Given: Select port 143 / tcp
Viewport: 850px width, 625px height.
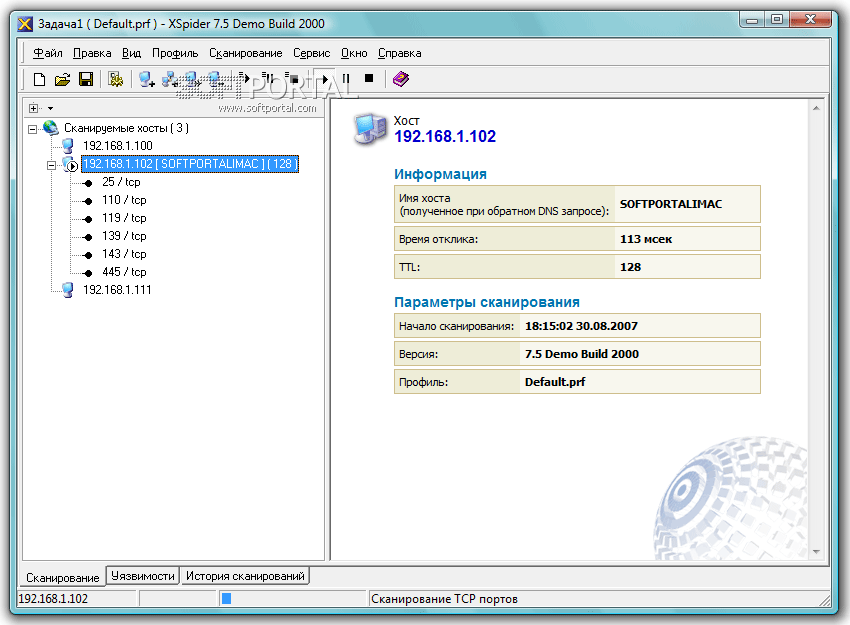Looking at the screenshot, I should pyautogui.click(x=124, y=254).
